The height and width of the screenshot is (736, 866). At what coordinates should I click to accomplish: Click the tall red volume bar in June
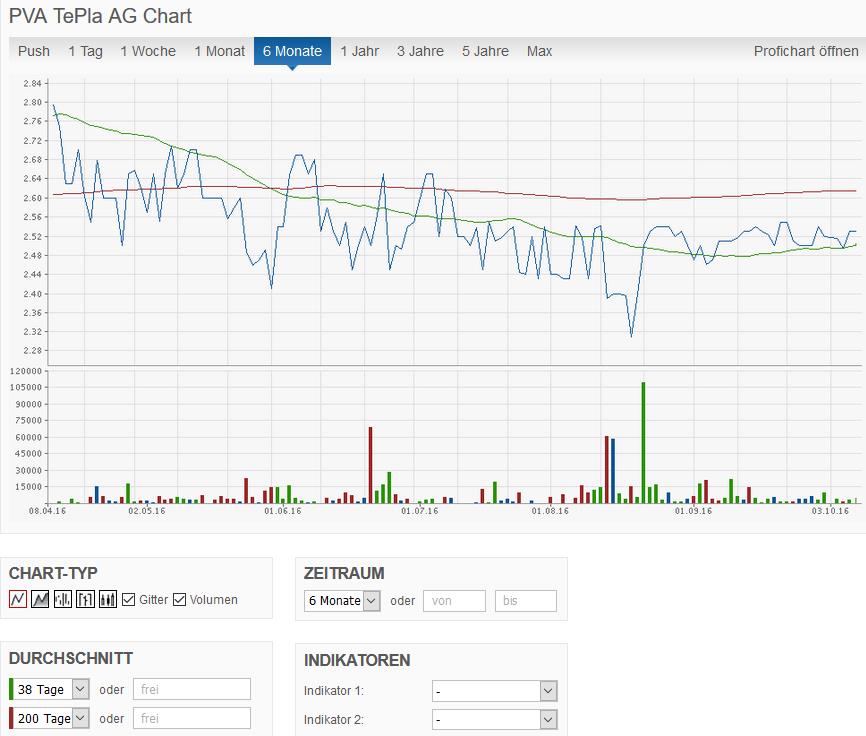(371, 465)
